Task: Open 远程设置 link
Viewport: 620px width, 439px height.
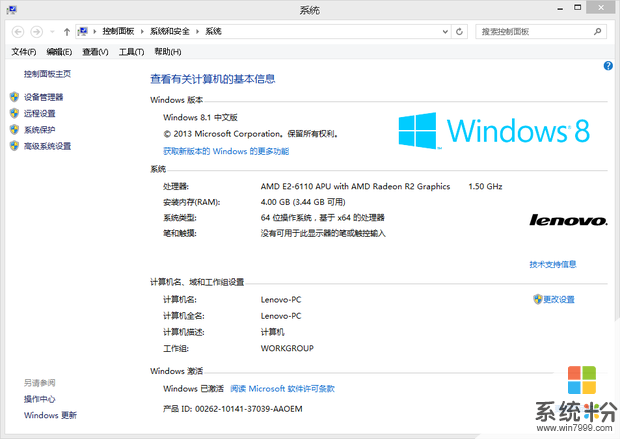Action: click(x=40, y=114)
